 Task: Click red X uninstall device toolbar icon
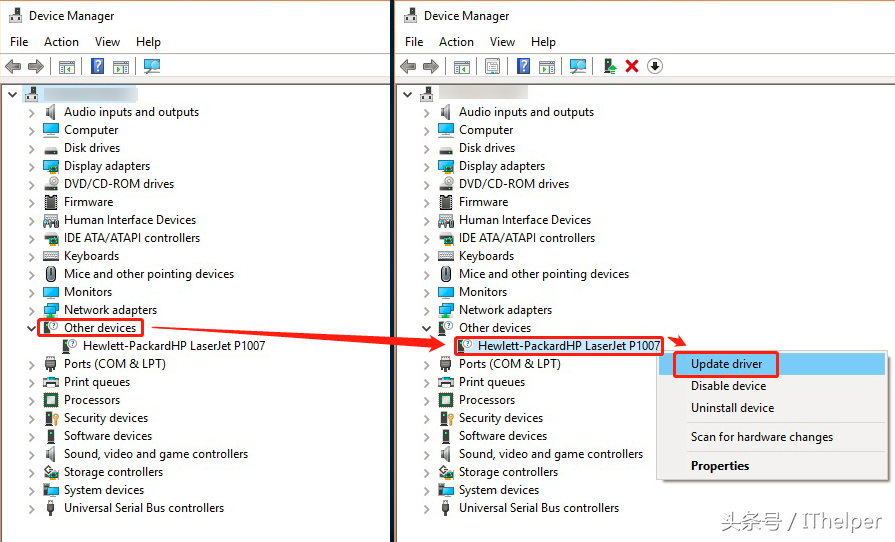632,66
